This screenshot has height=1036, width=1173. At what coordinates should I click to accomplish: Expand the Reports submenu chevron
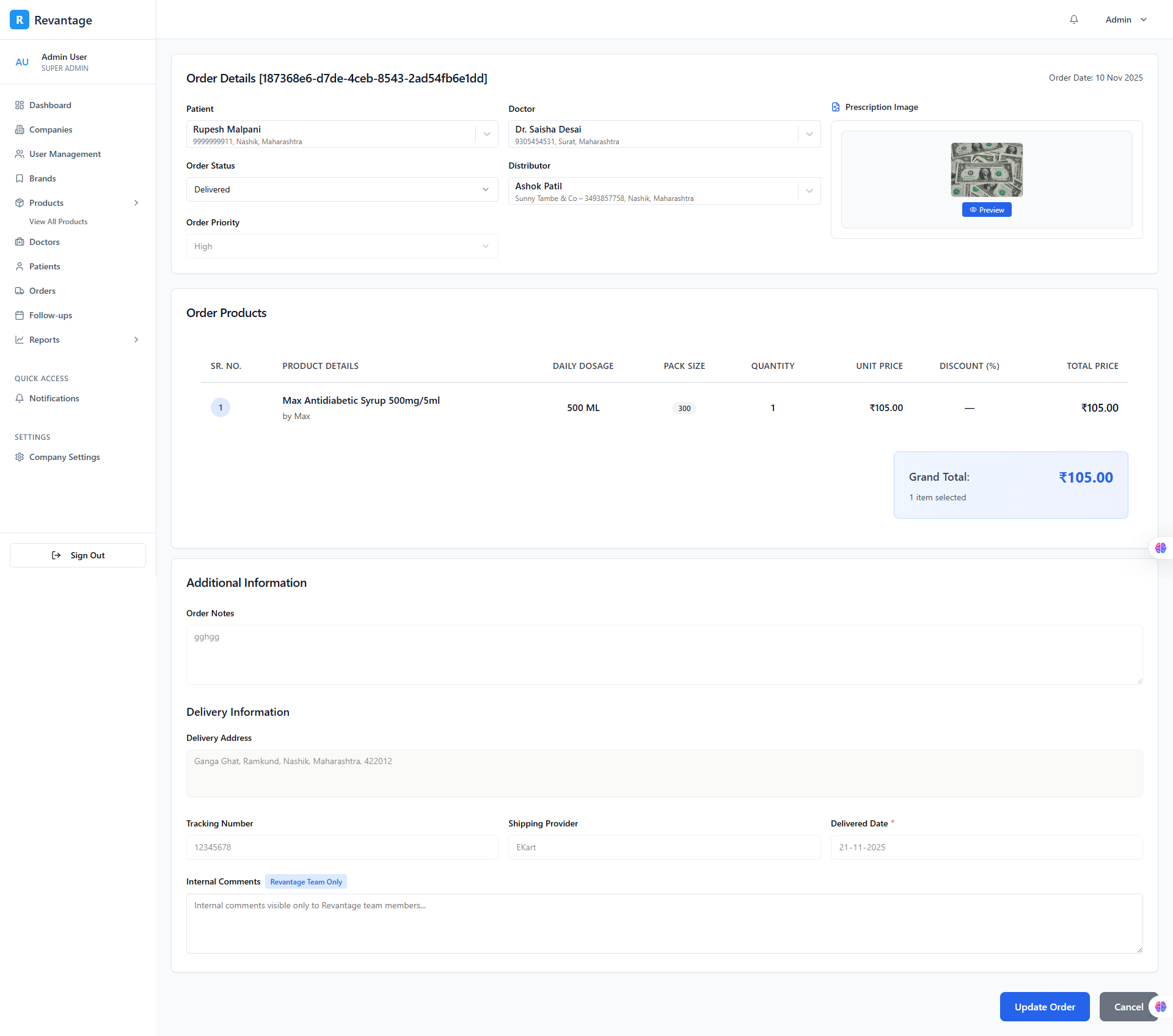[x=136, y=340]
